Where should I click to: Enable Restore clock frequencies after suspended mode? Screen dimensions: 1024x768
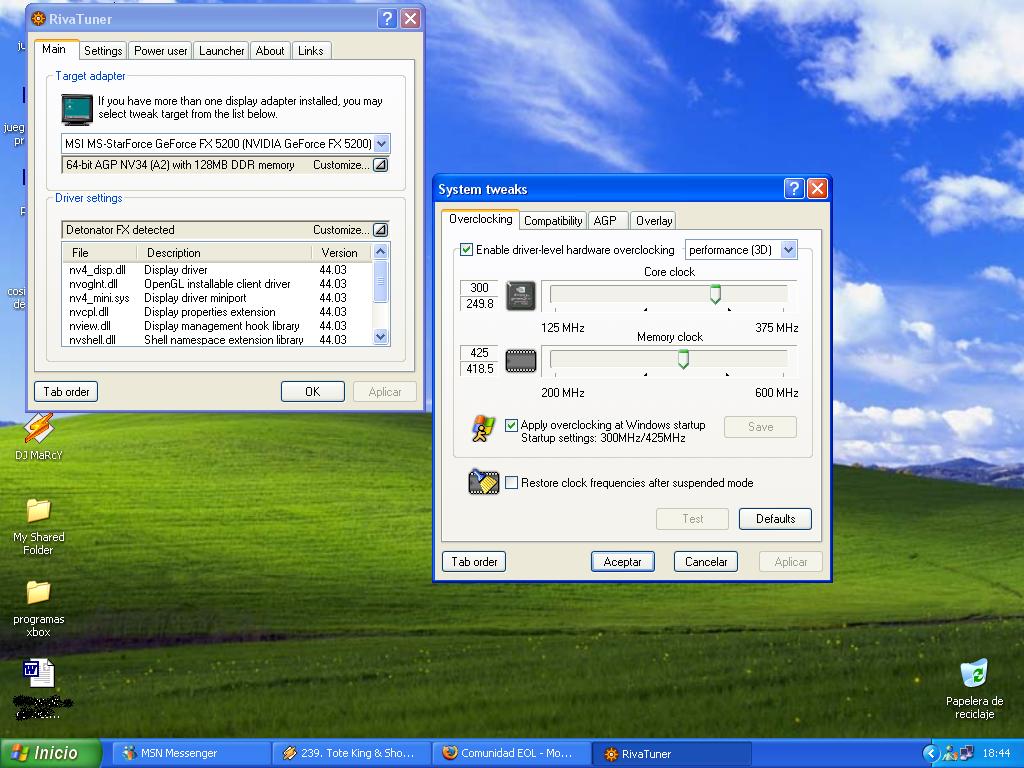coord(512,483)
